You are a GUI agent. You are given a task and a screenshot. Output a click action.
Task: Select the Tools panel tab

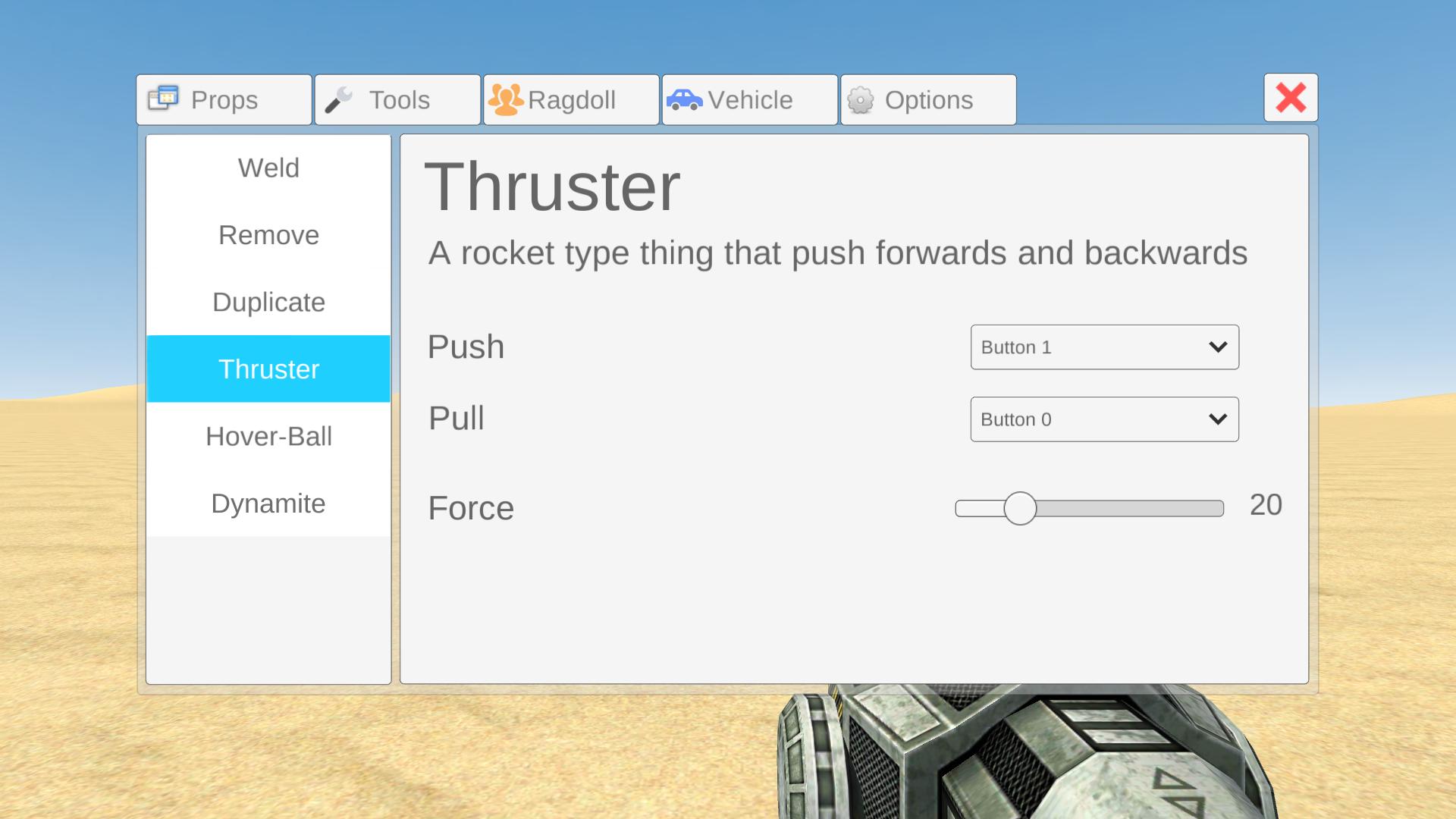tap(399, 100)
